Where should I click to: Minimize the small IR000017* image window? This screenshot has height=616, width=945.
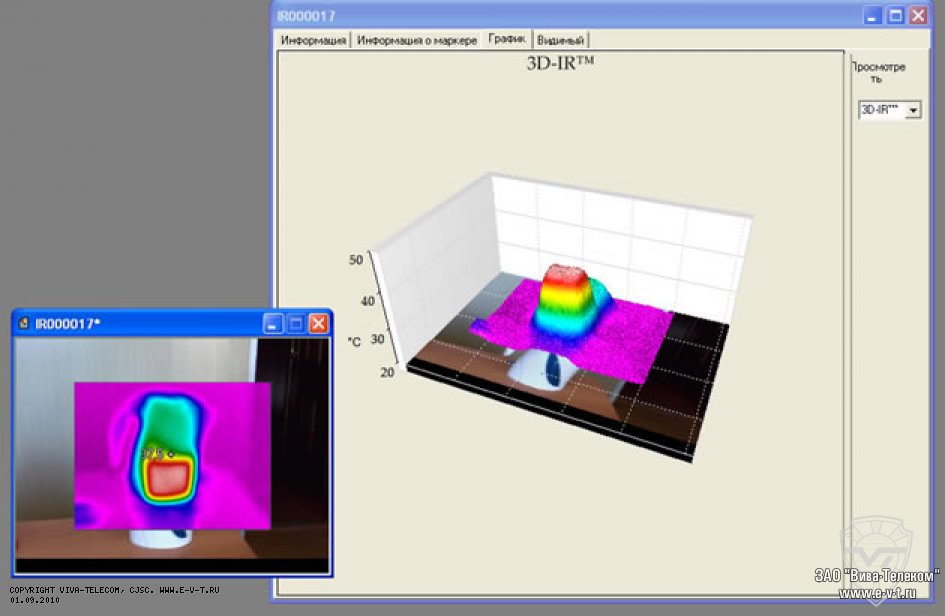click(x=273, y=323)
